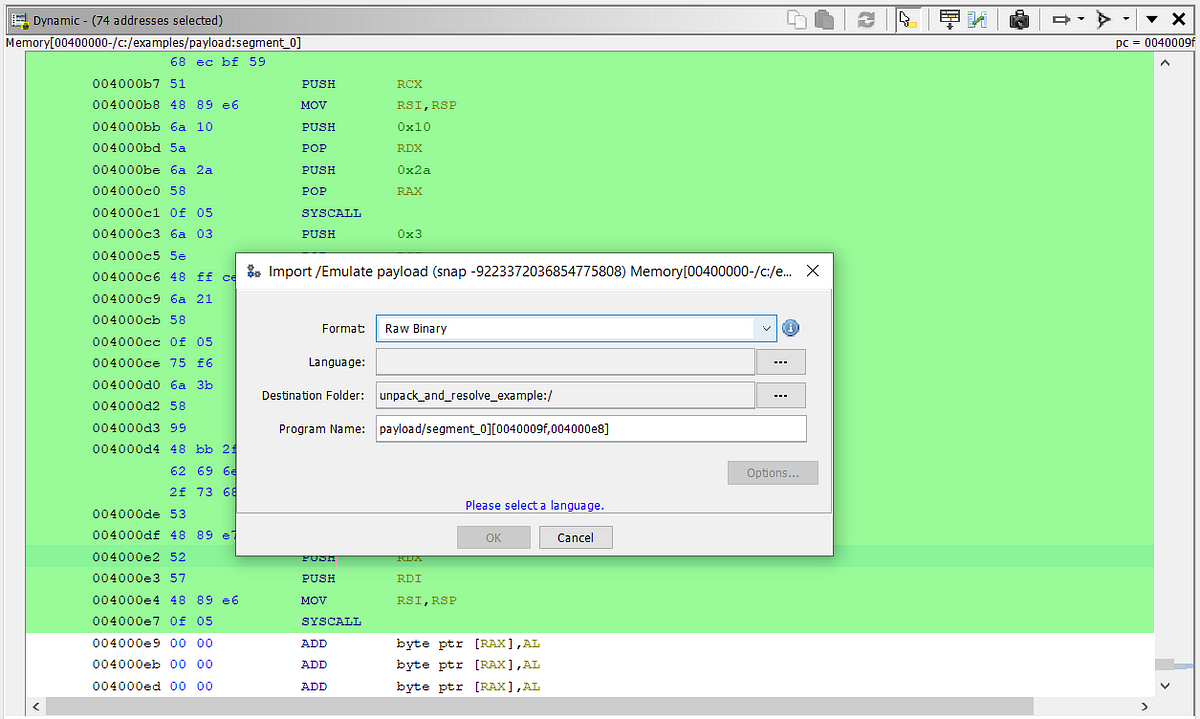The image size is (1200, 719).
Task: Open the Dynamic panel's black triangle menu
Action: (x=1152, y=20)
